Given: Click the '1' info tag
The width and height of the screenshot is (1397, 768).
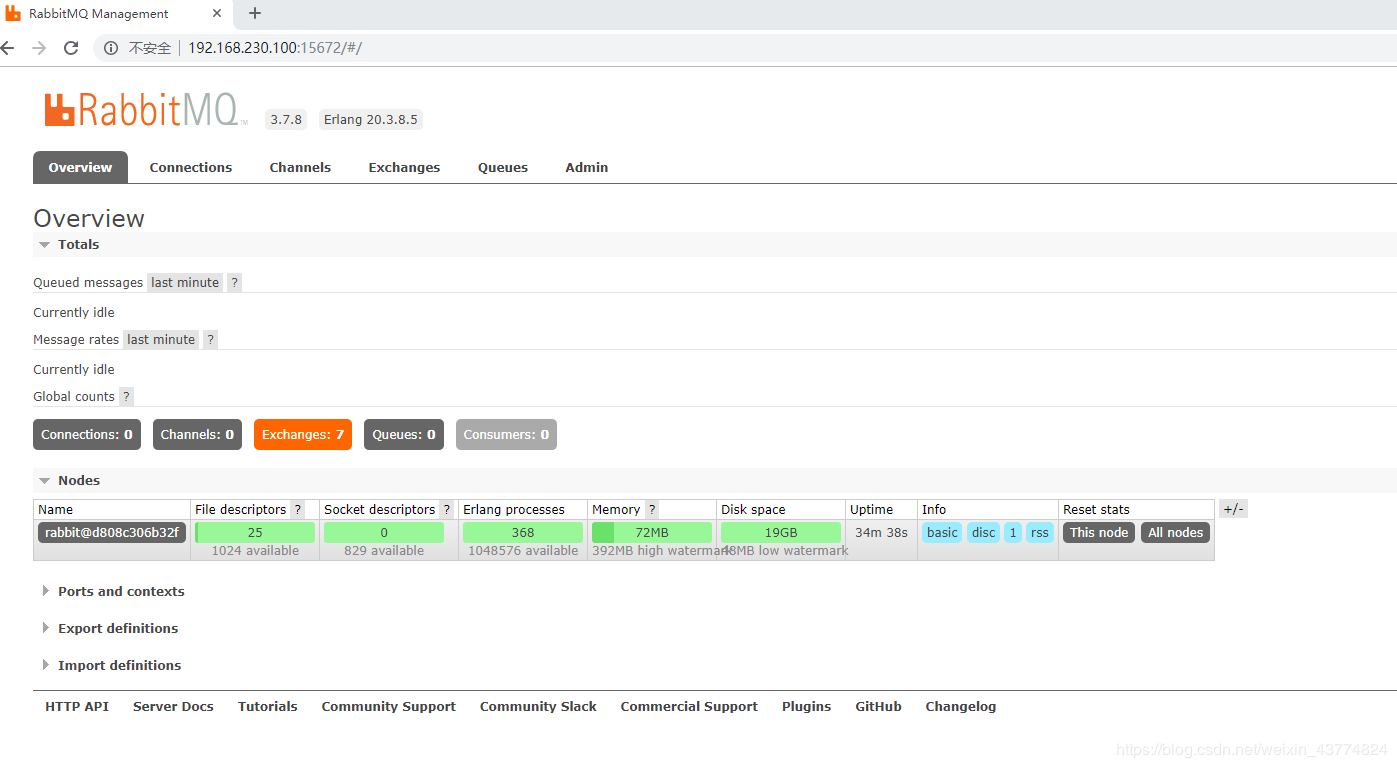Looking at the screenshot, I should coord(1013,533).
